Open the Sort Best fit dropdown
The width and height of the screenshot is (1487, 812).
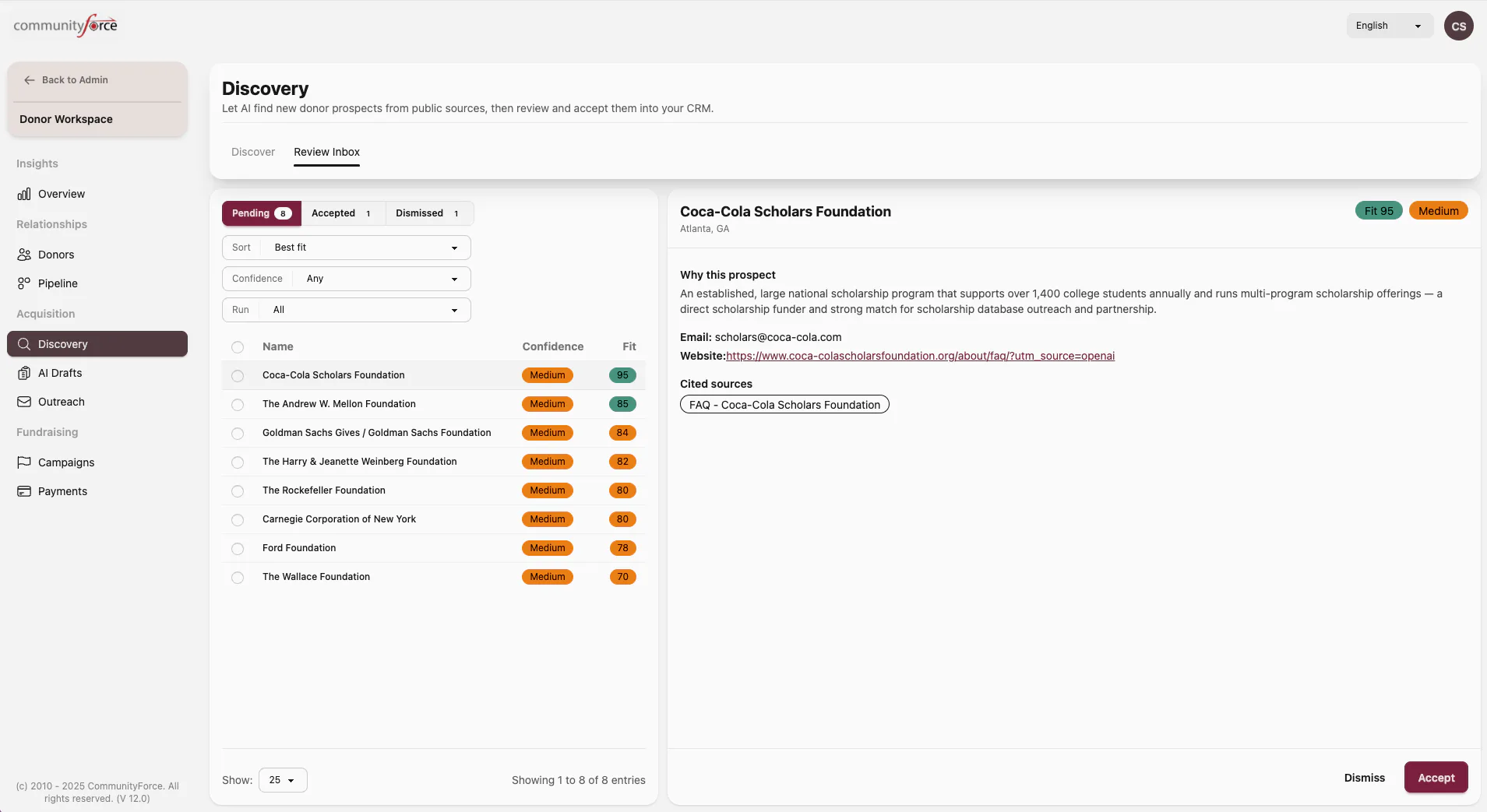(347, 248)
